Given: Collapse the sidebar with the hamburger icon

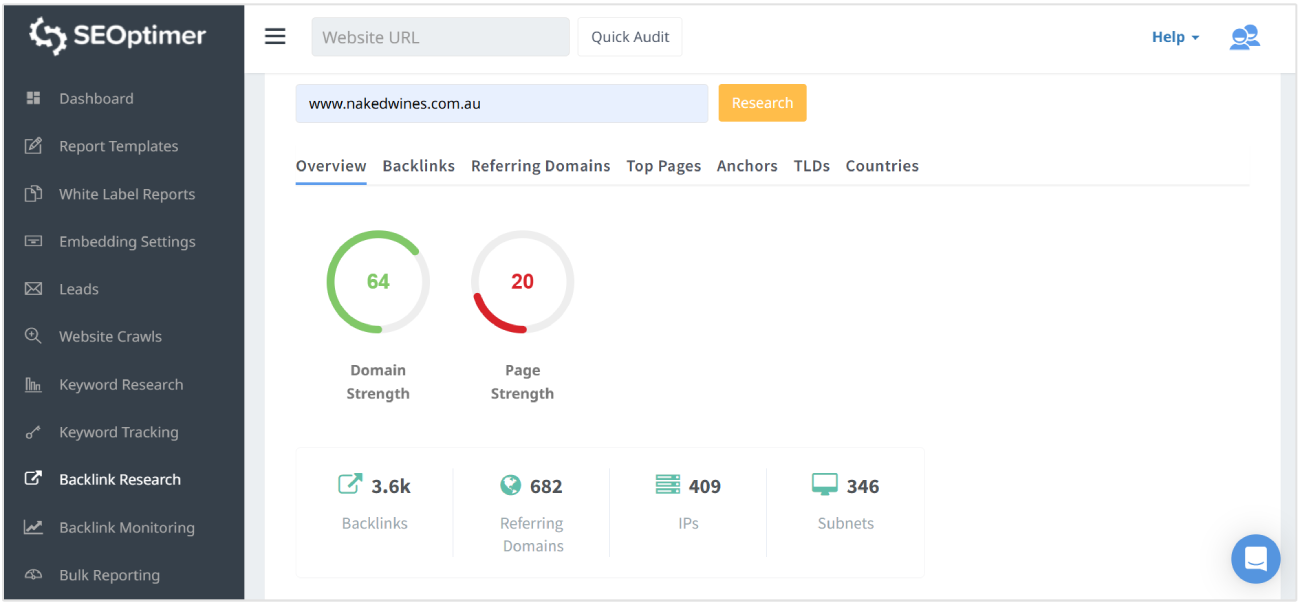Looking at the screenshot, I should point(275,35).
